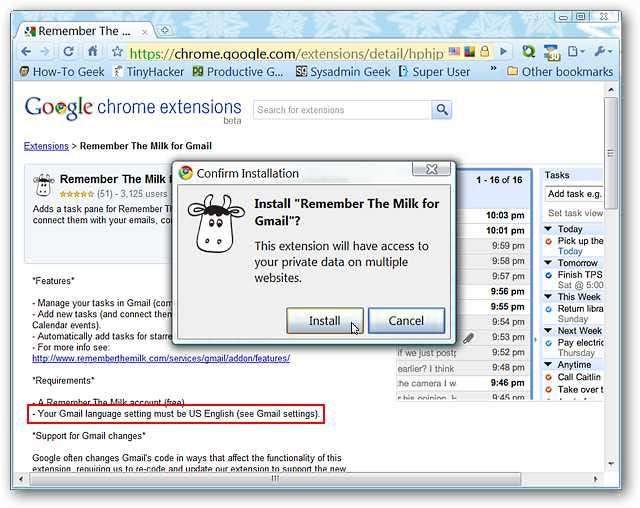Image resolution: width=640 pixels, height=508 pixels.
Task: Toggle the Call Caitlin task circle
Action: (549, 377)
